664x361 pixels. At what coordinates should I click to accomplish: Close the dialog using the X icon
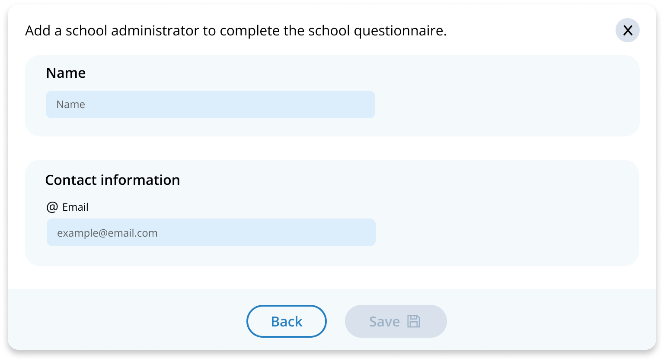(x=627, y=30)
